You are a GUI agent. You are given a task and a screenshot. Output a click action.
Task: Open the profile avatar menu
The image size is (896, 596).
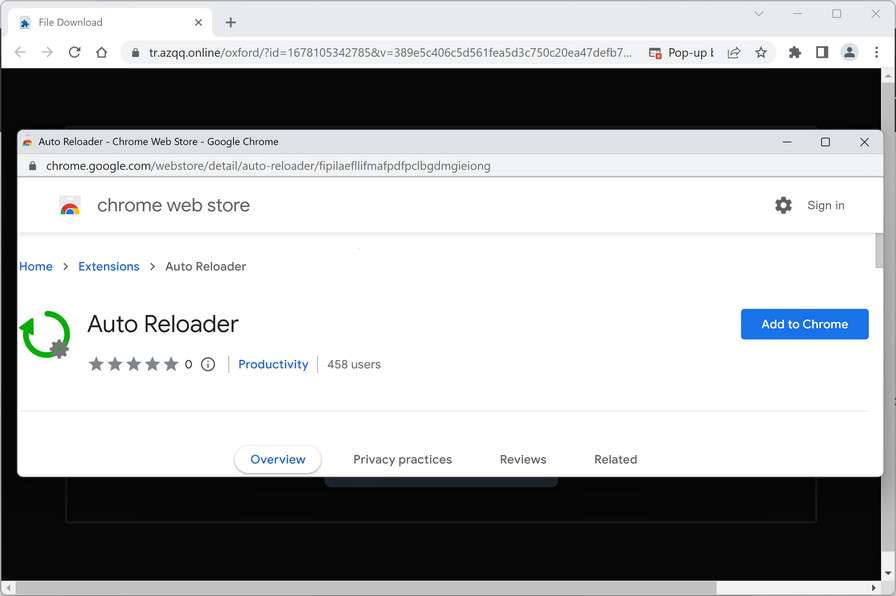tap(850, 53)
